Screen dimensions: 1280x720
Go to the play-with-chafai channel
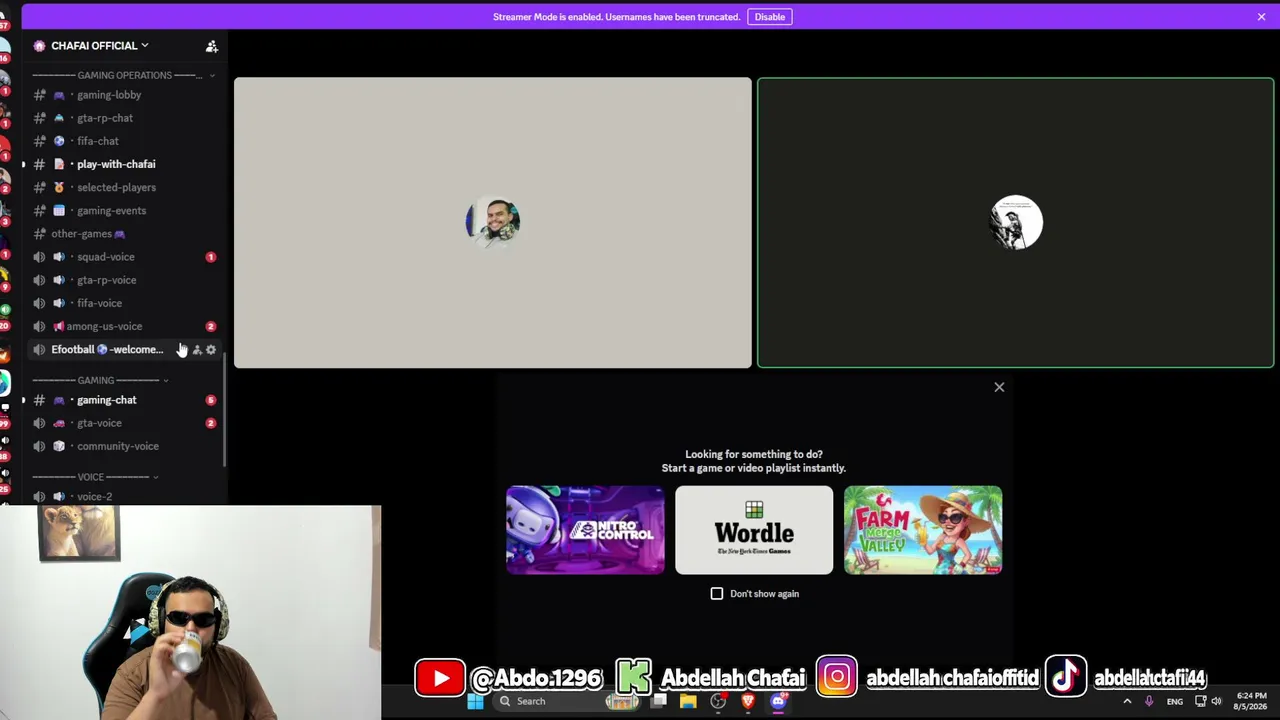[x=125, y=164]
